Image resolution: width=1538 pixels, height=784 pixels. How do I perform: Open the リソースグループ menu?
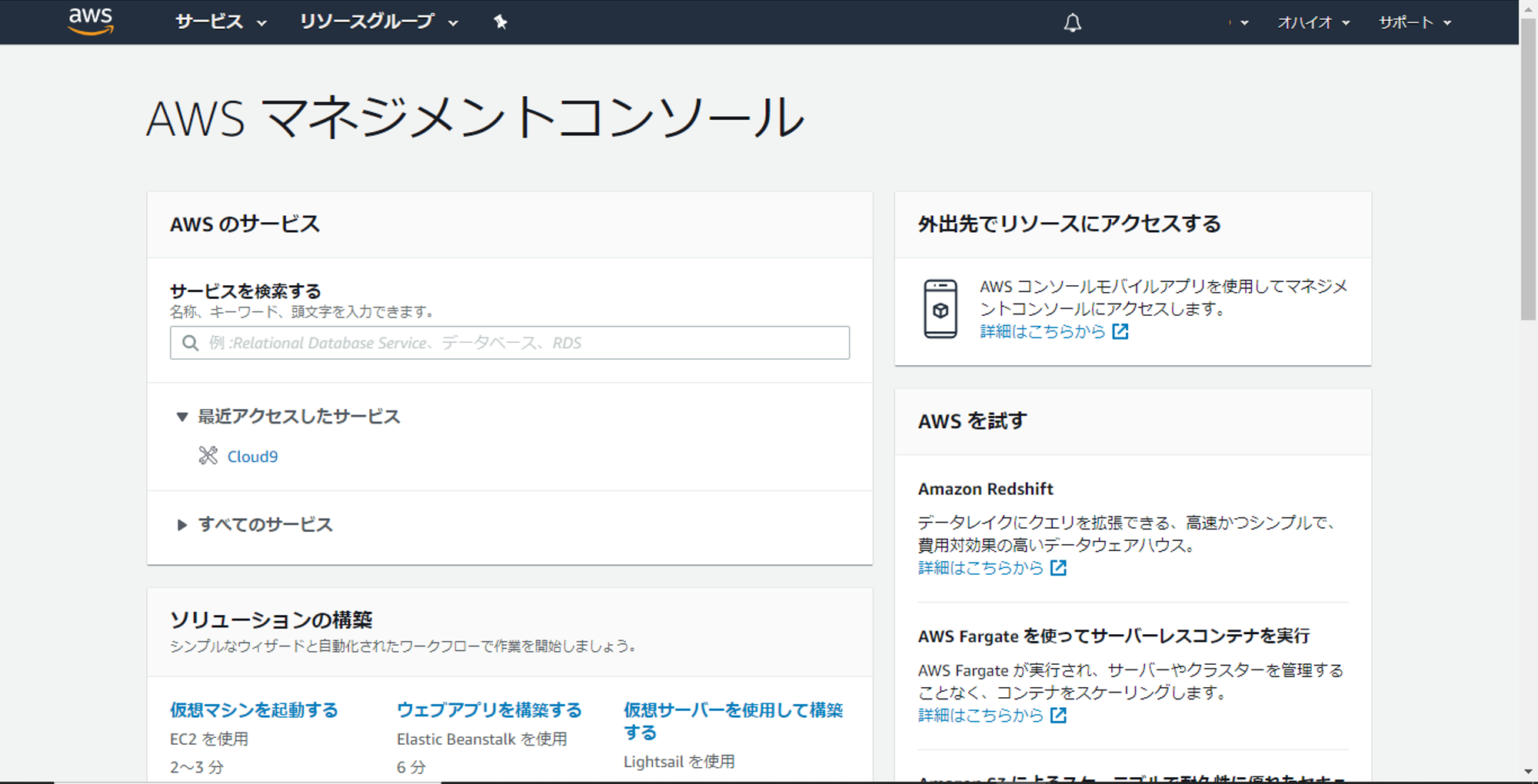point(378,22)
